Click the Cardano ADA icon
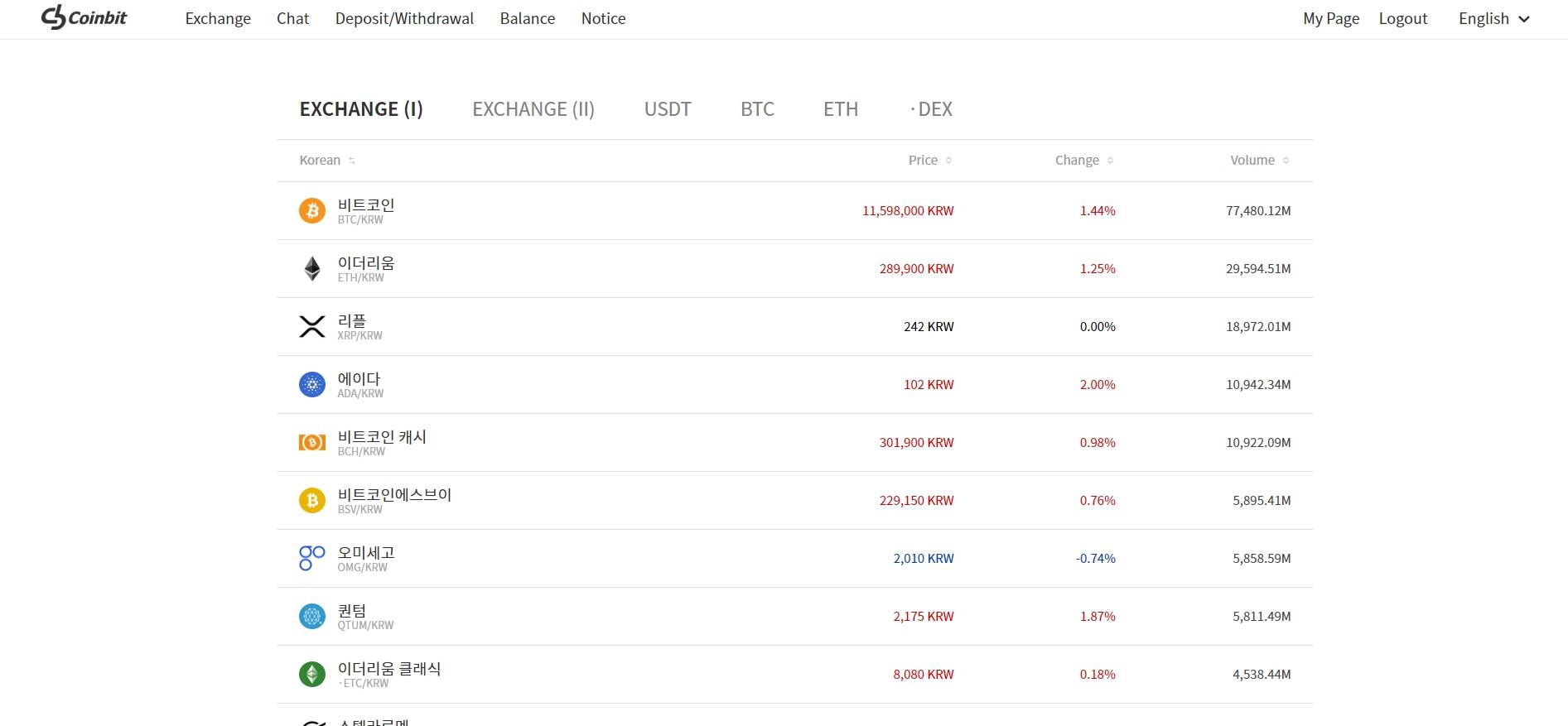Screen dimensions: 1568x726 click(312, 385)
